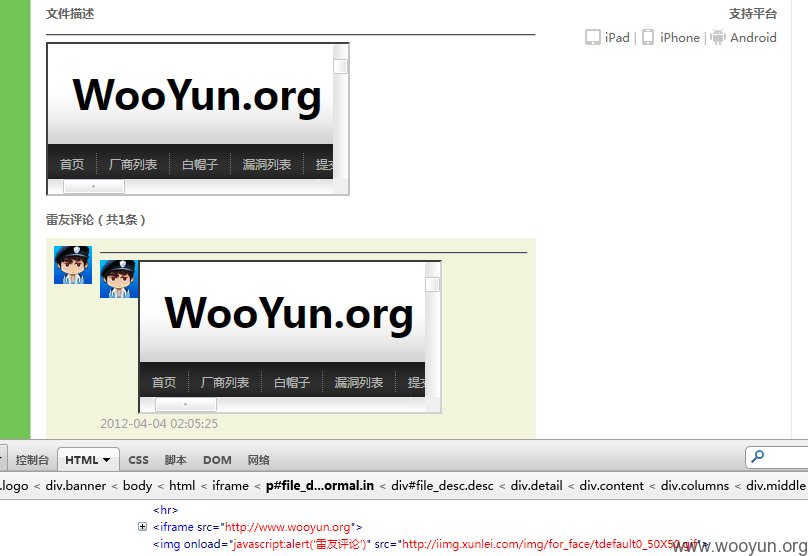Click the injected avatar image beside the comment iframe

point(119,279)
